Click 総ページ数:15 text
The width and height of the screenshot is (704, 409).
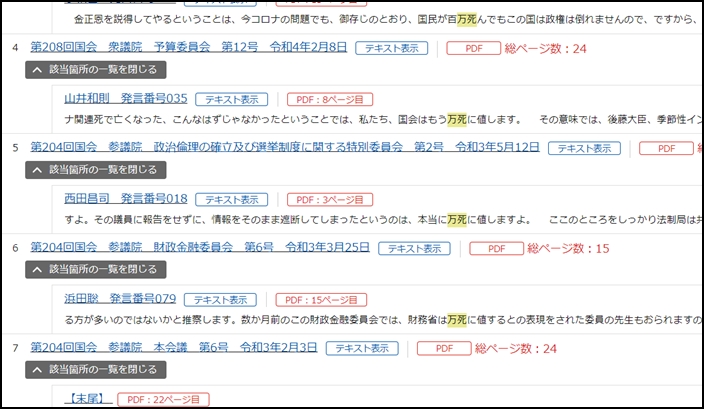click(x=568, y=249)
